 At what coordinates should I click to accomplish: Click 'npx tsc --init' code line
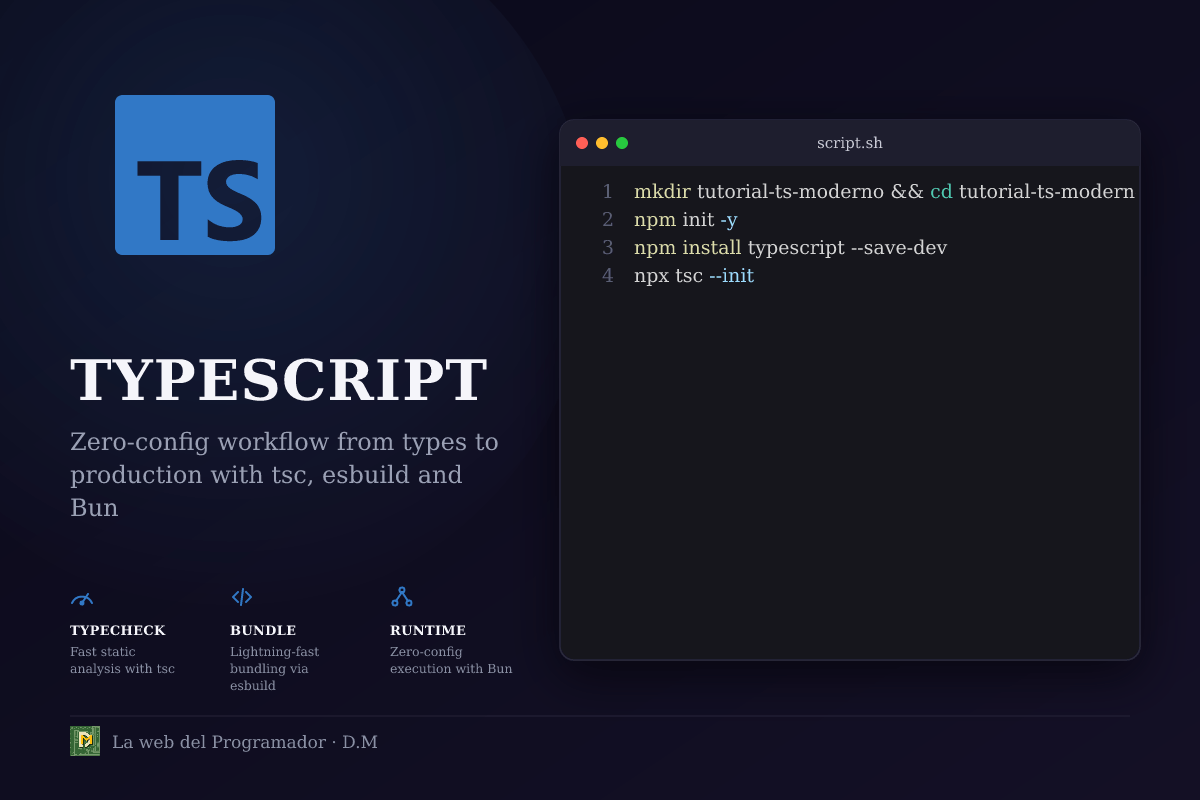tap(694, 276)
